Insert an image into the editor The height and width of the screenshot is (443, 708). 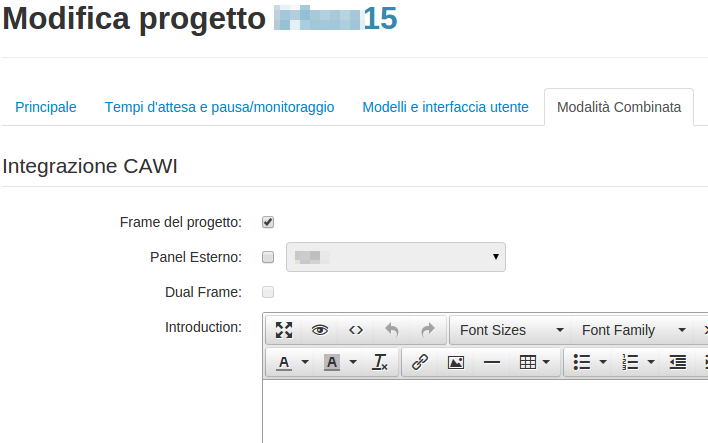point(456,362)
